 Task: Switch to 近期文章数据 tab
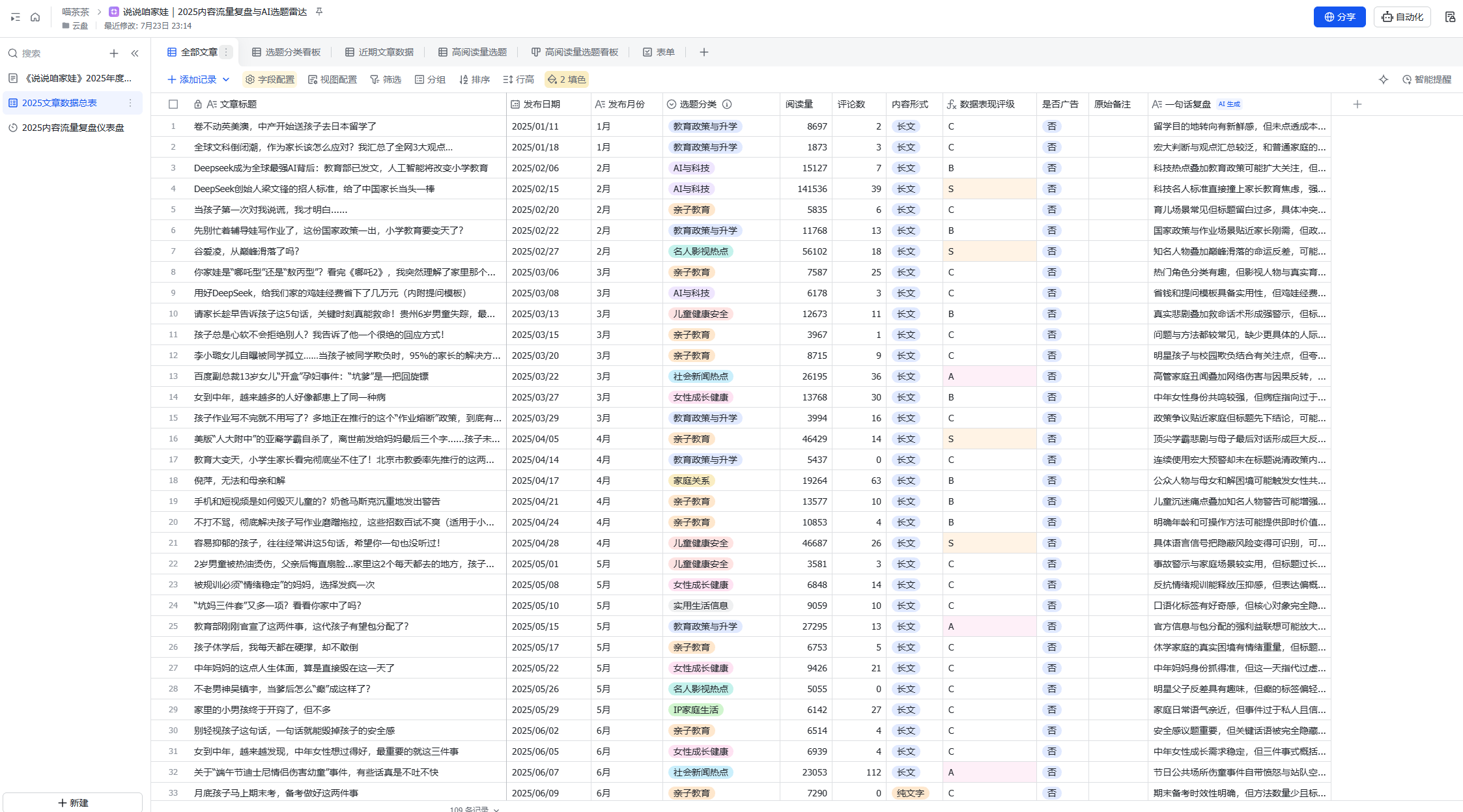pos(380,52)
